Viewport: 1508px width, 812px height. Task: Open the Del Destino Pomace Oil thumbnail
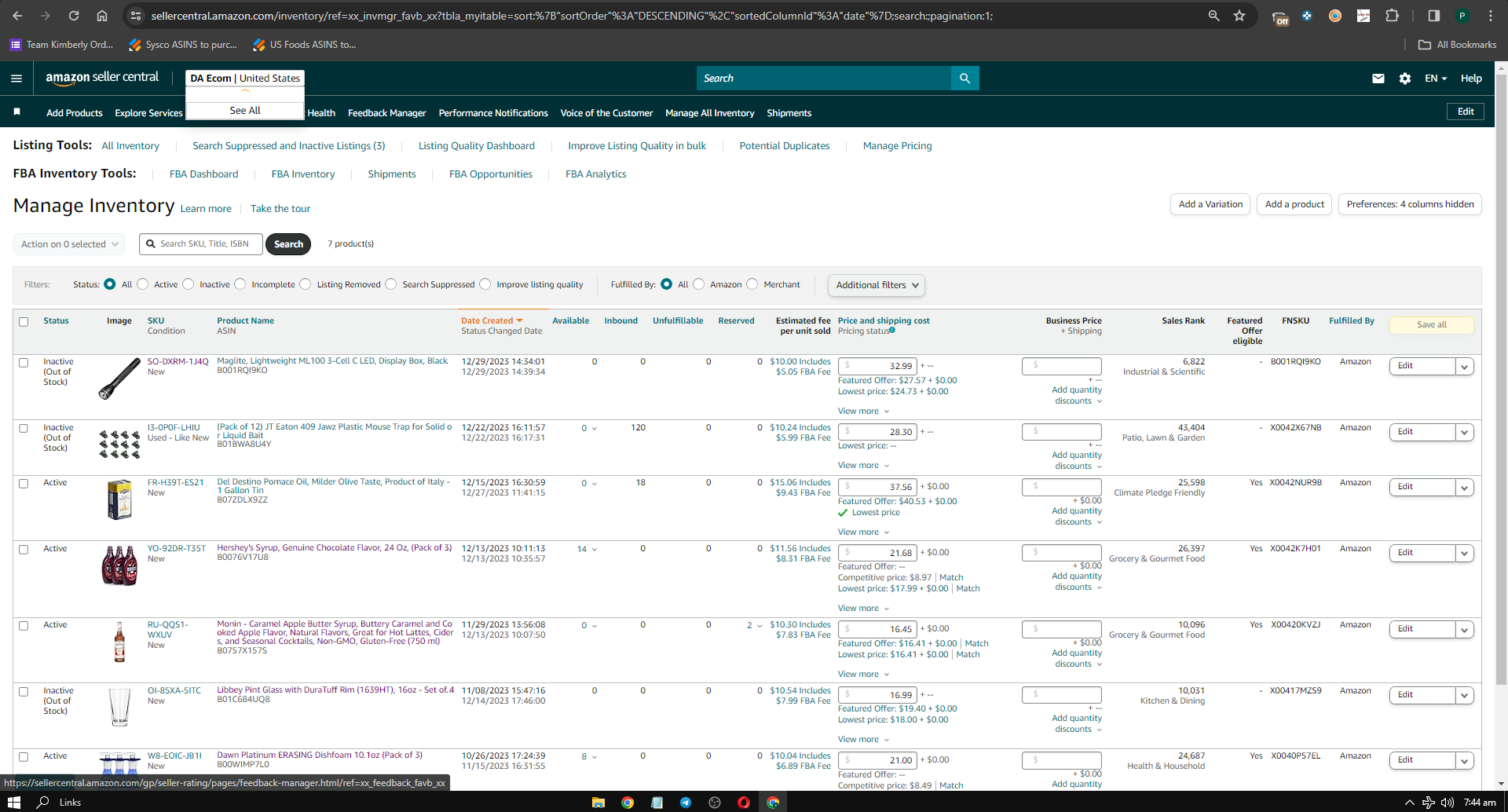pos(119,500)
